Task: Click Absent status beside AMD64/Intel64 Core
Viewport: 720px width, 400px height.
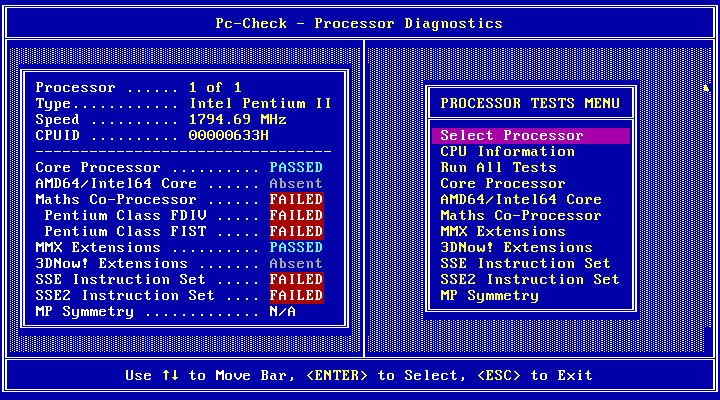Action: [296, 184]
